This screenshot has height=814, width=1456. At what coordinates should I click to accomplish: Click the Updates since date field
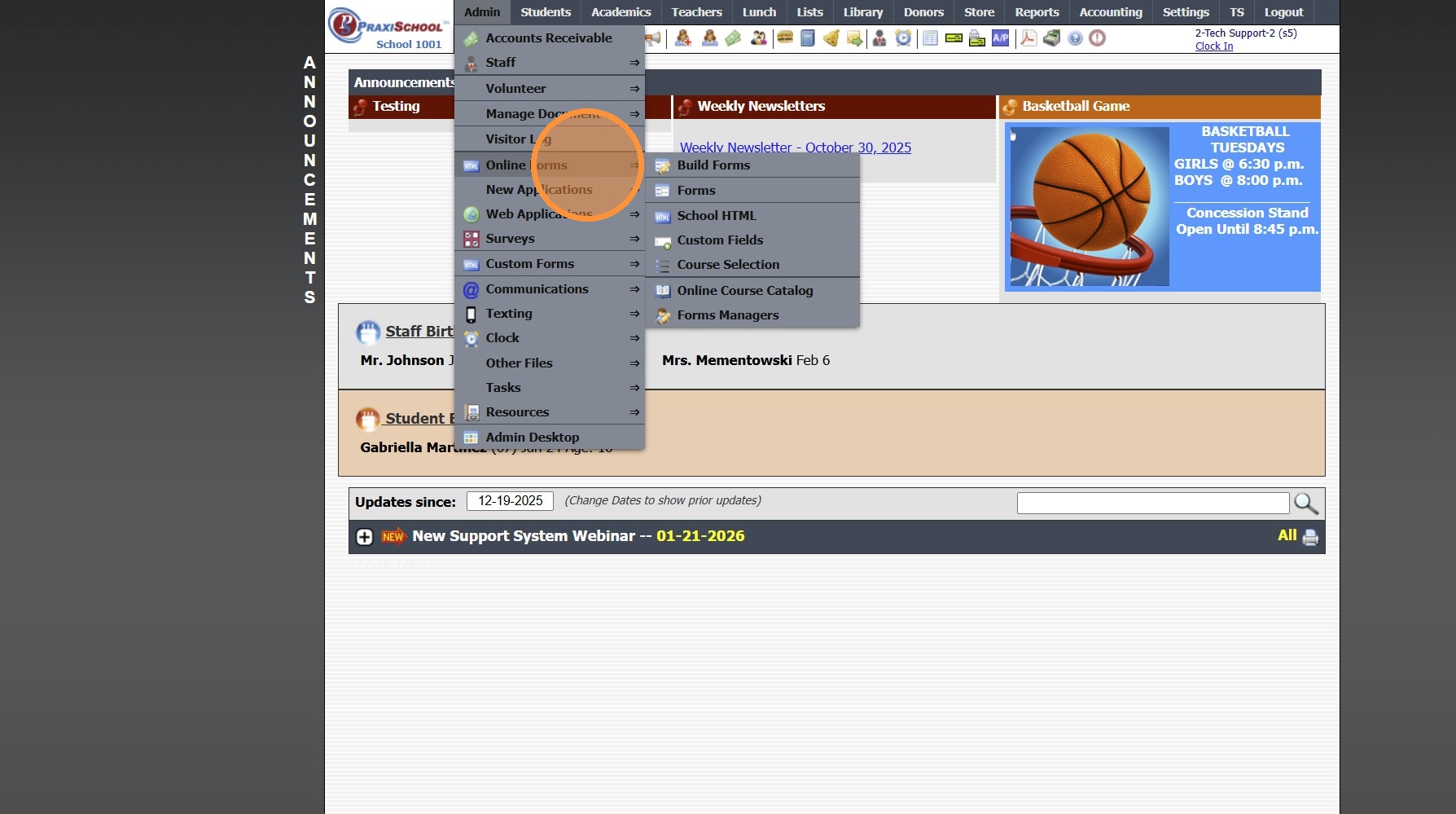pos(509,501)
